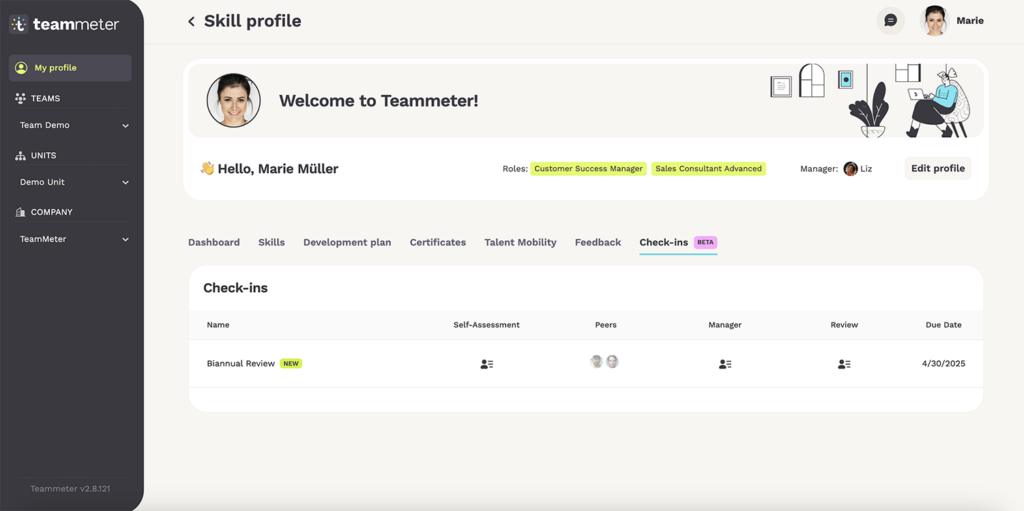The height and width of the screenshot is (511, 1024).
Task: Click the second peer avatar in Biannual Review
Action: (x=612, y=361)
